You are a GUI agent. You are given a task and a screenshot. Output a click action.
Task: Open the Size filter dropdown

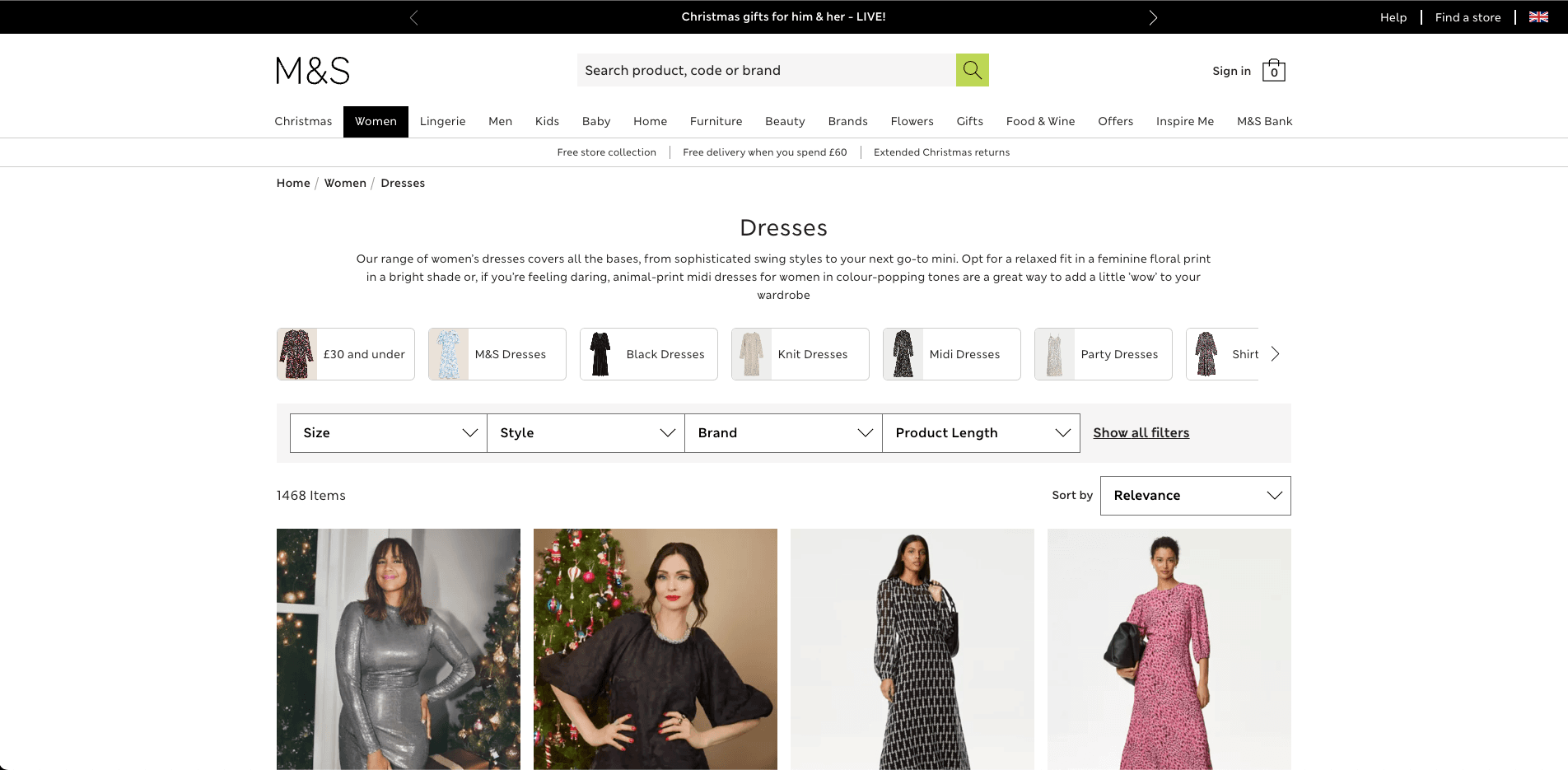pos(389,433)
